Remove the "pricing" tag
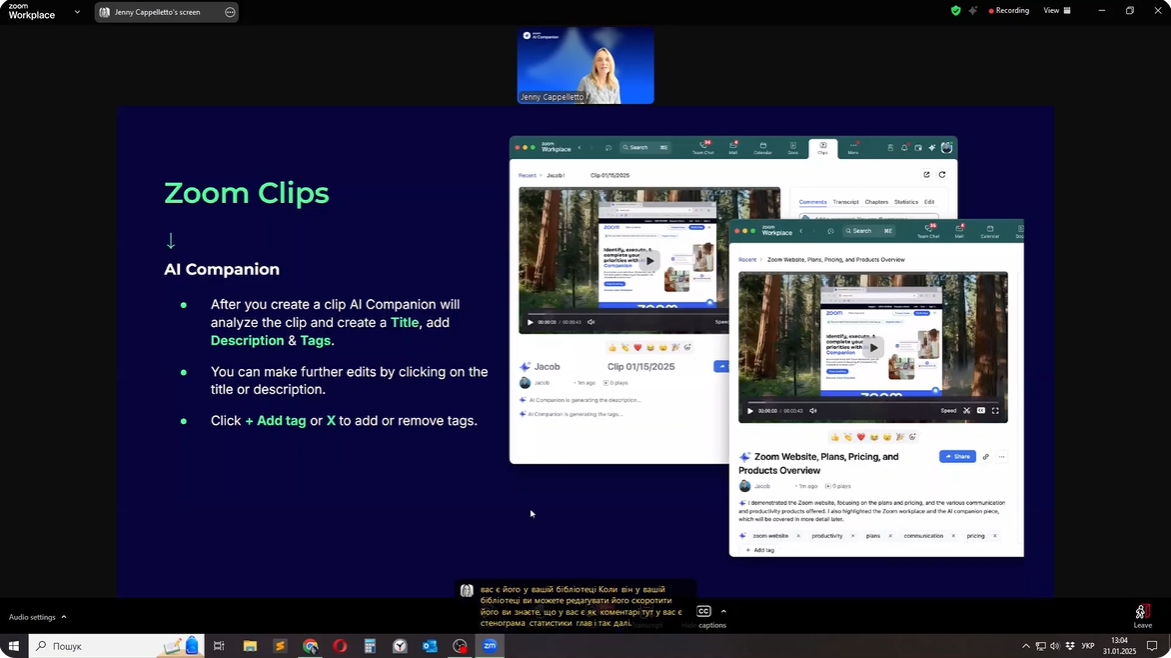1171x658 pixels. point(995,536)
